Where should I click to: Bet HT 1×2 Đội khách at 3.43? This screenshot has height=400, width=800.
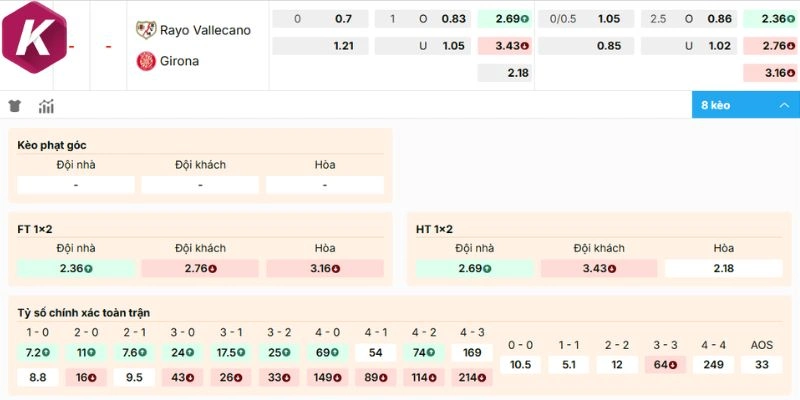[x=599, y=268]
